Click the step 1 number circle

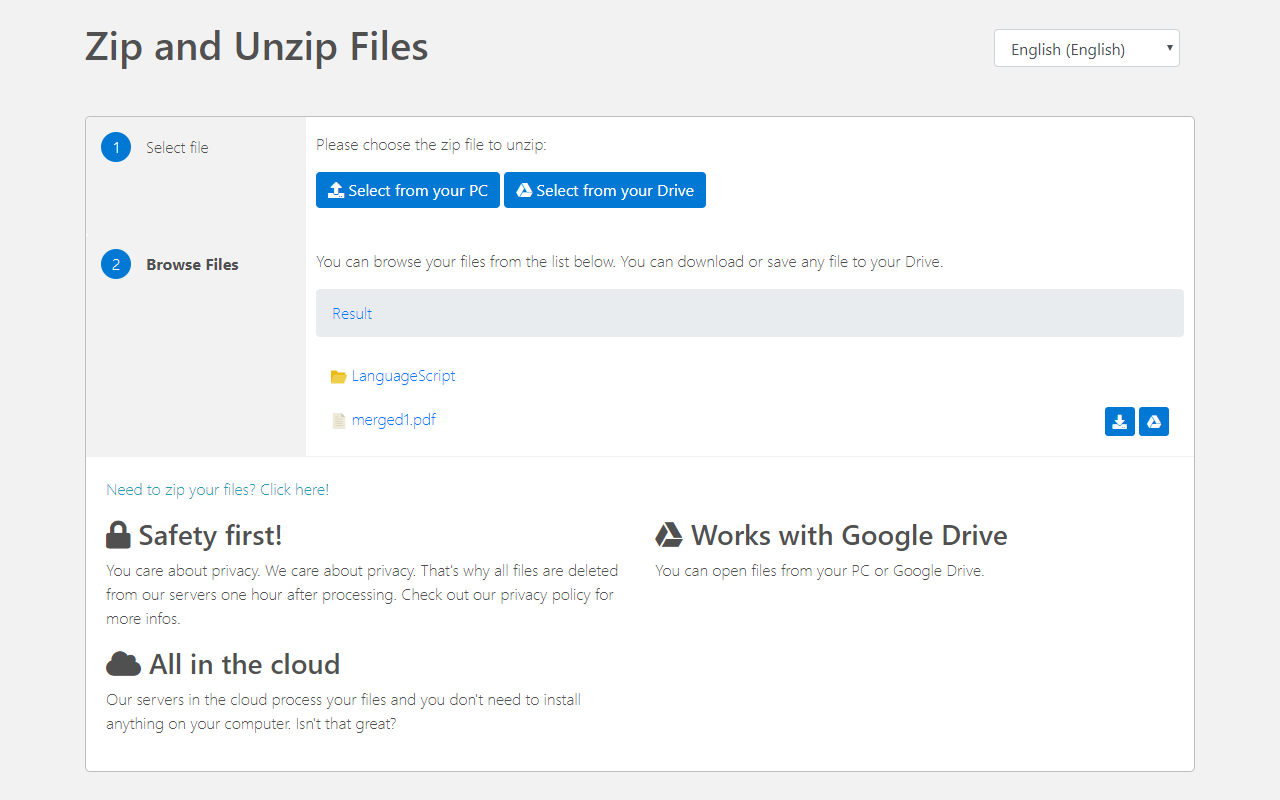click(116, 147)
